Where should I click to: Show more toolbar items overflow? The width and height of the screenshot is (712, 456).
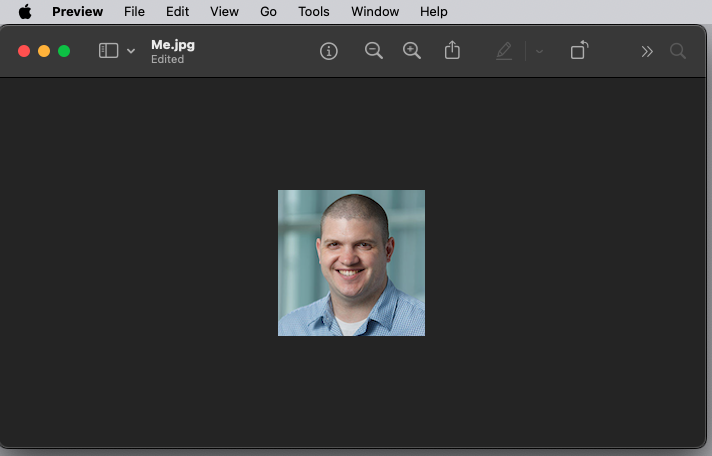647,51
